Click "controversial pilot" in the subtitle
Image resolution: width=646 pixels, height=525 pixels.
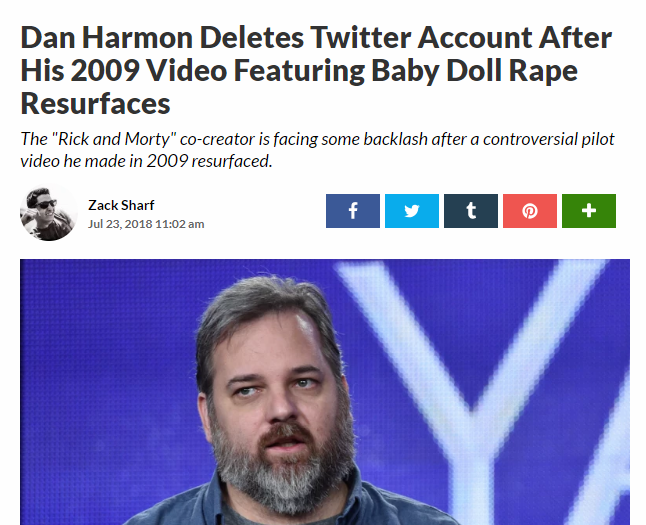click(x=528, y=139)
